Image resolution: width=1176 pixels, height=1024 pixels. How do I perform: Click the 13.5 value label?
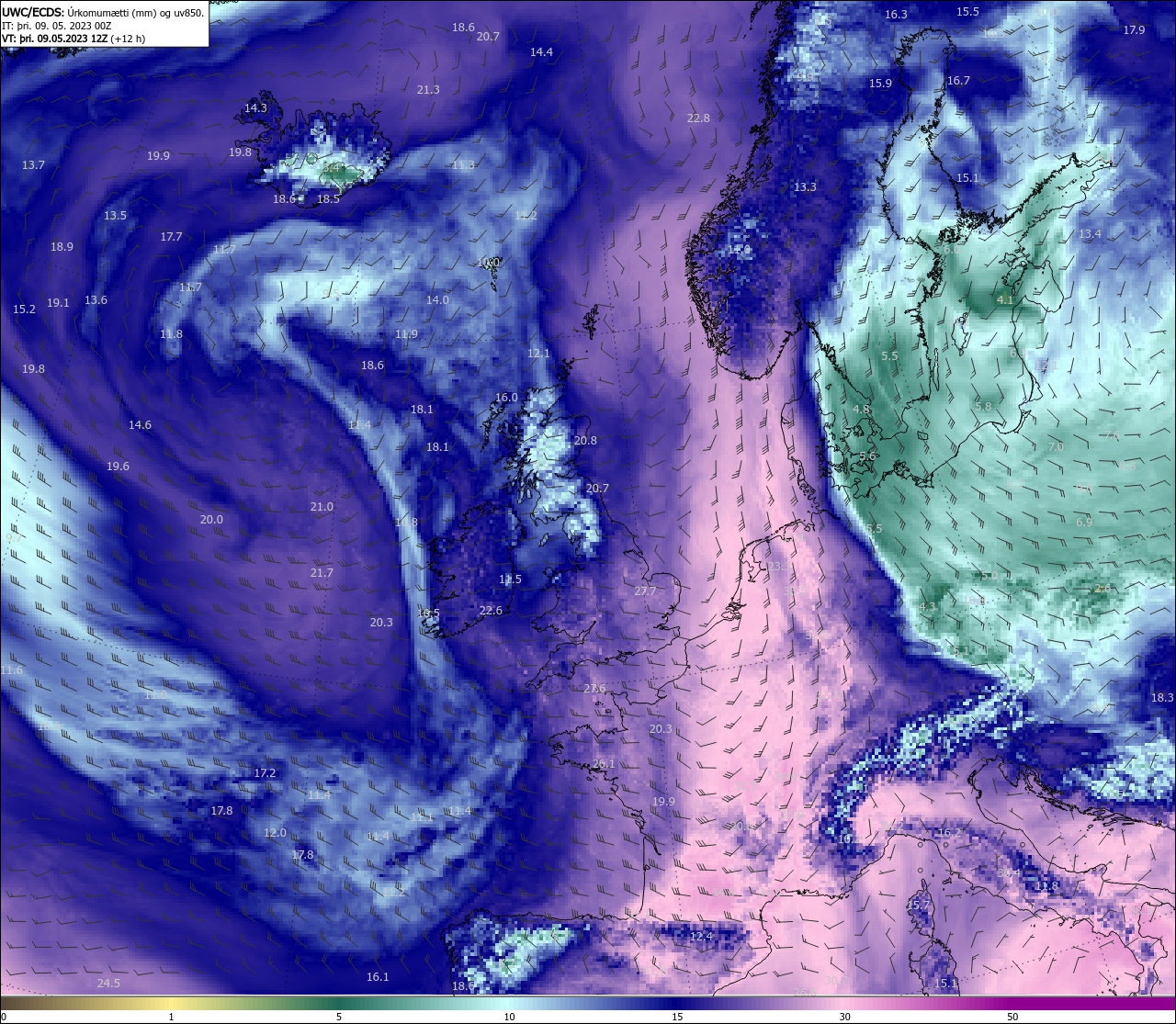click(x=115, y=216)
